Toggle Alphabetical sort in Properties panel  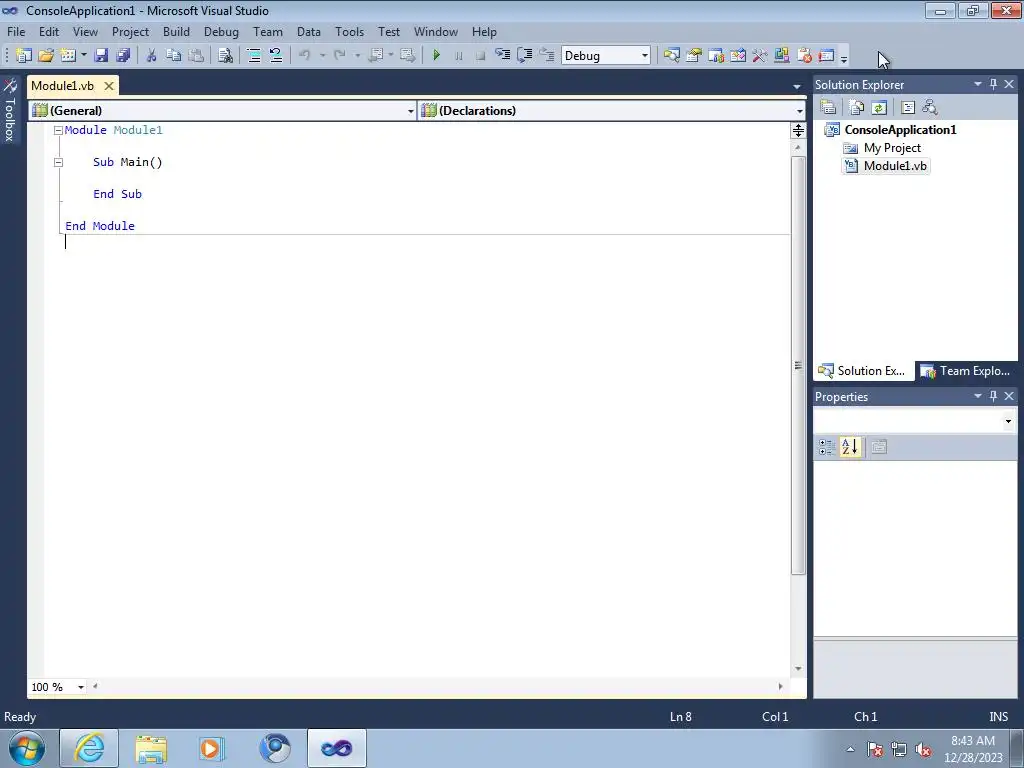tap(850, 447)
